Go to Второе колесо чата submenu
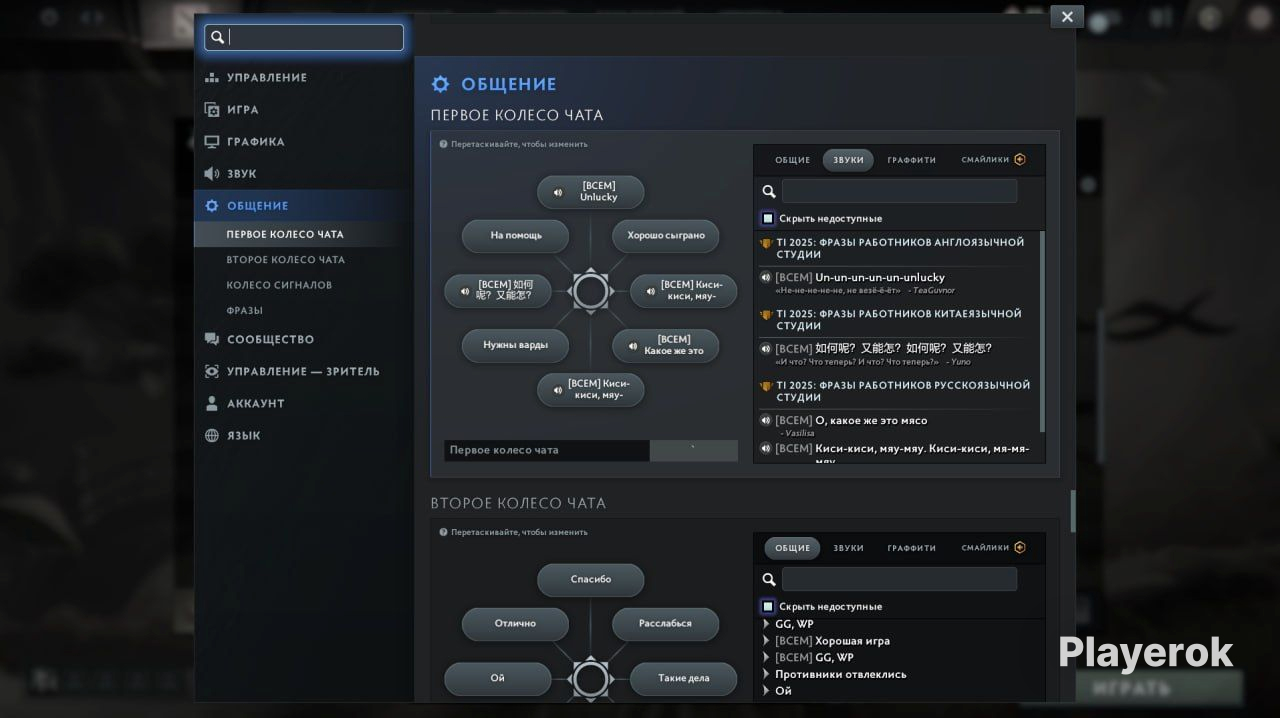This screenshot has width=1280, height=718. pos(285,260)
